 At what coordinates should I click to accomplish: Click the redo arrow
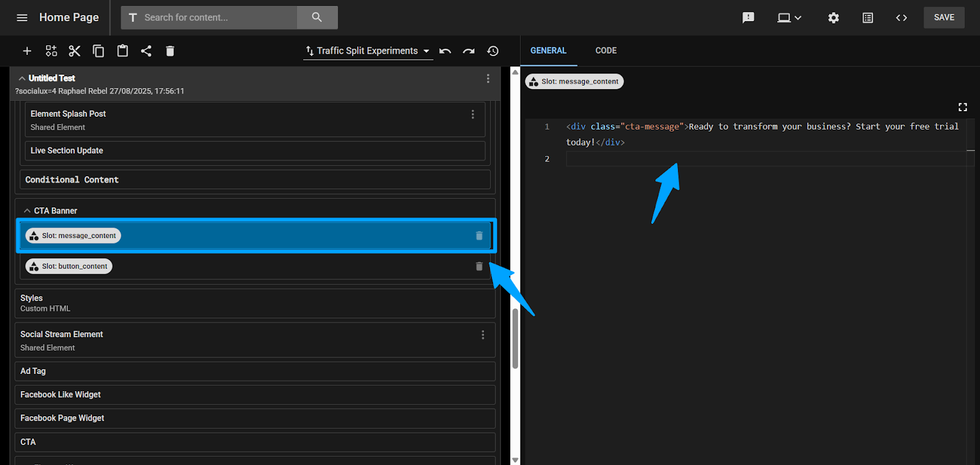coord(469,51)
